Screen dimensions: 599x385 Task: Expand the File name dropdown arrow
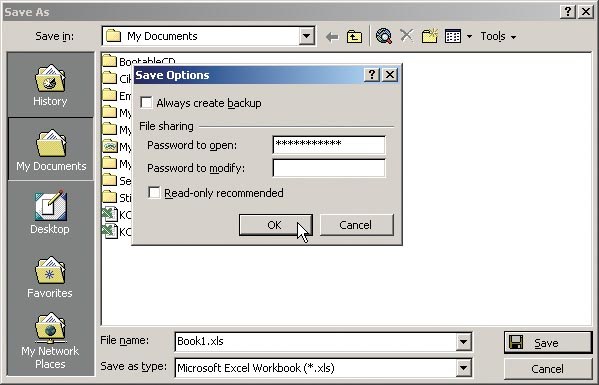(463, 341)
